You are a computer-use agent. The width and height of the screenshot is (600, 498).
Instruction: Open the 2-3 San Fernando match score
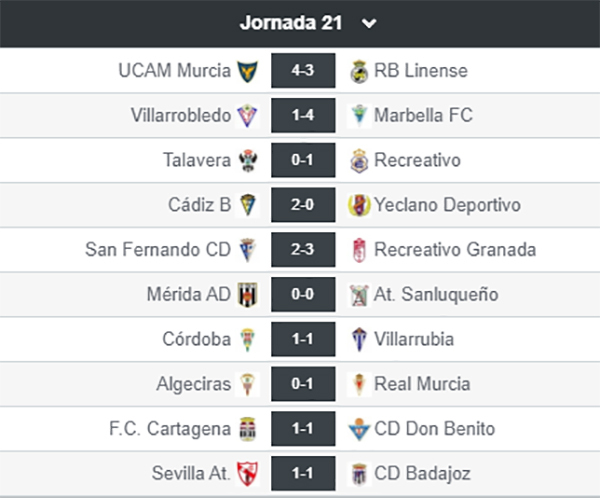pyautogui.click(x=303, y=250)
